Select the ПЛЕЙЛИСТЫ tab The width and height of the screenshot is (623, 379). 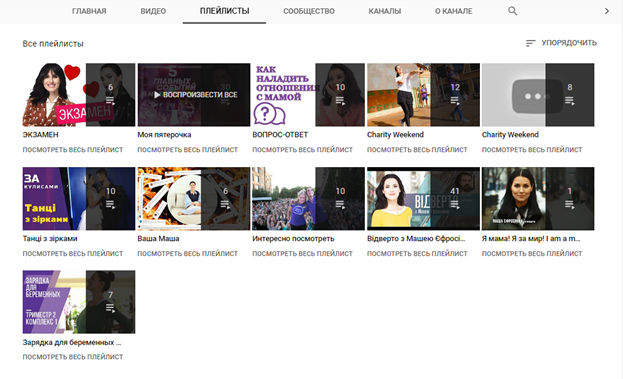click(x=224, y=11)
